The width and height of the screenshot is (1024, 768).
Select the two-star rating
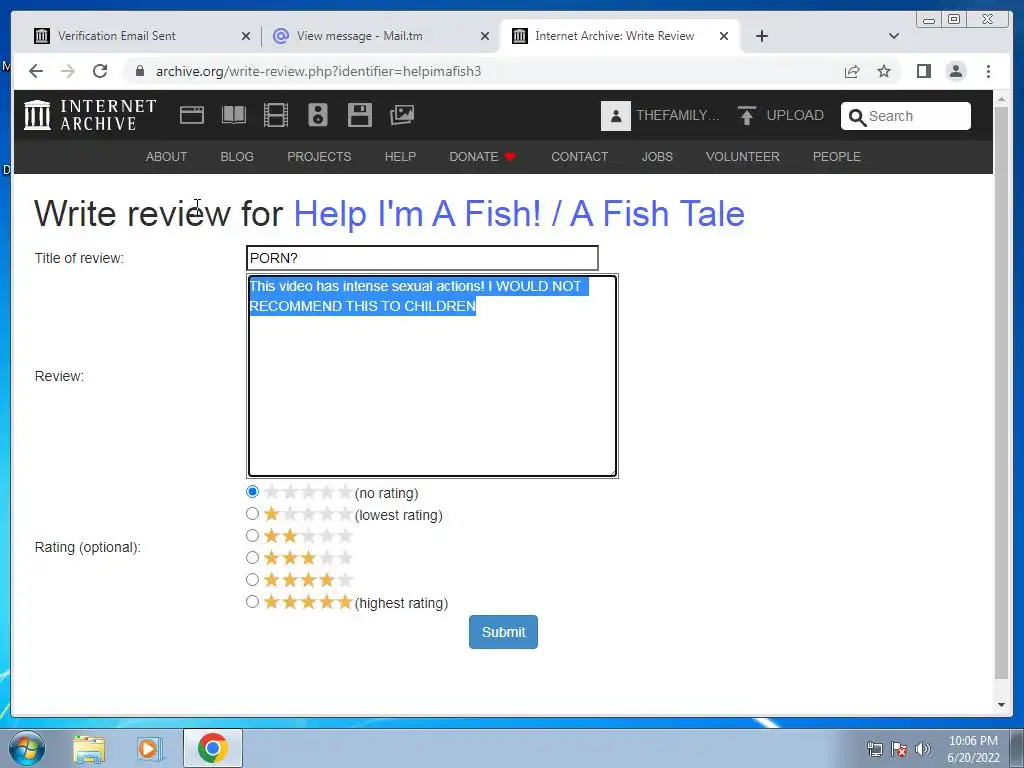252,536
